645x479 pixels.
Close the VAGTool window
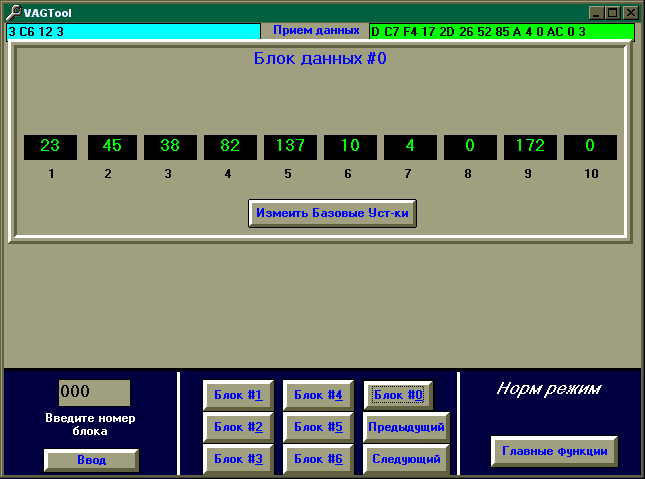[631, 13]
